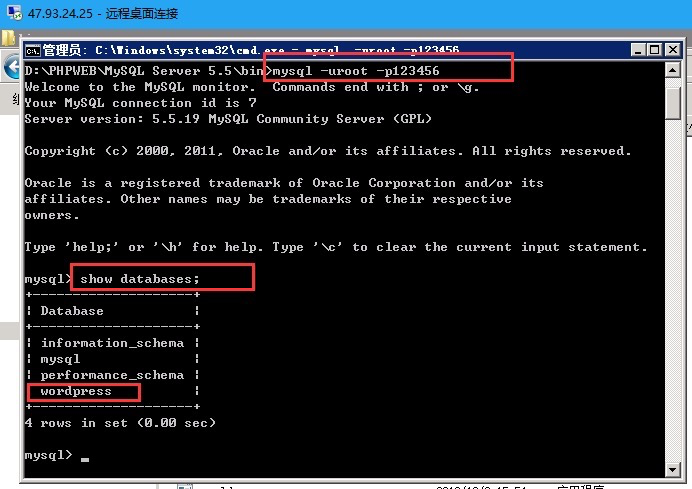Click the 'Database' column header
Screen dimensions: 692x489
[72, 311]
